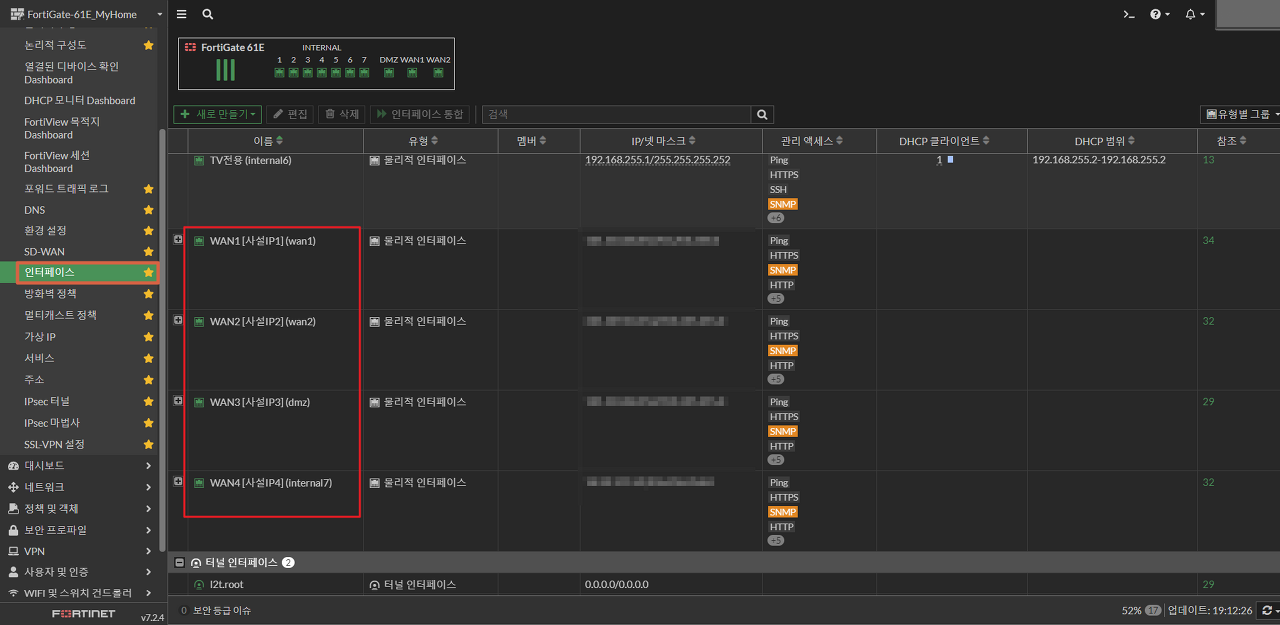Select internal port 5 on faceplate

(x=336, y=73)
